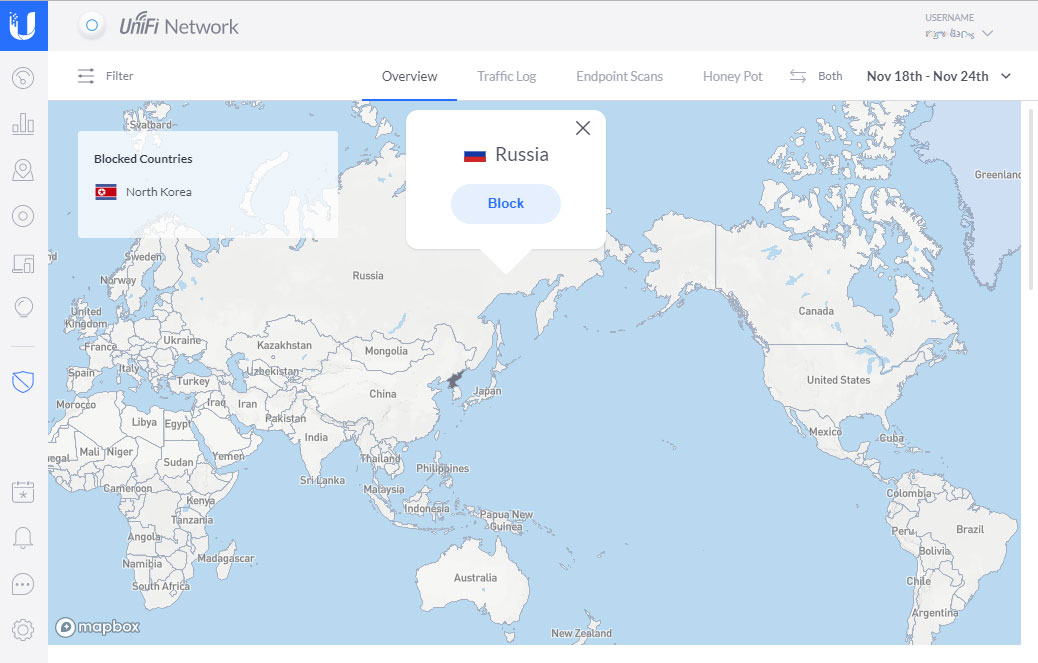Switch to the Honey Pot tab
The height and width of the screenshot is (663, 1038).
click(x=732, y=76)
